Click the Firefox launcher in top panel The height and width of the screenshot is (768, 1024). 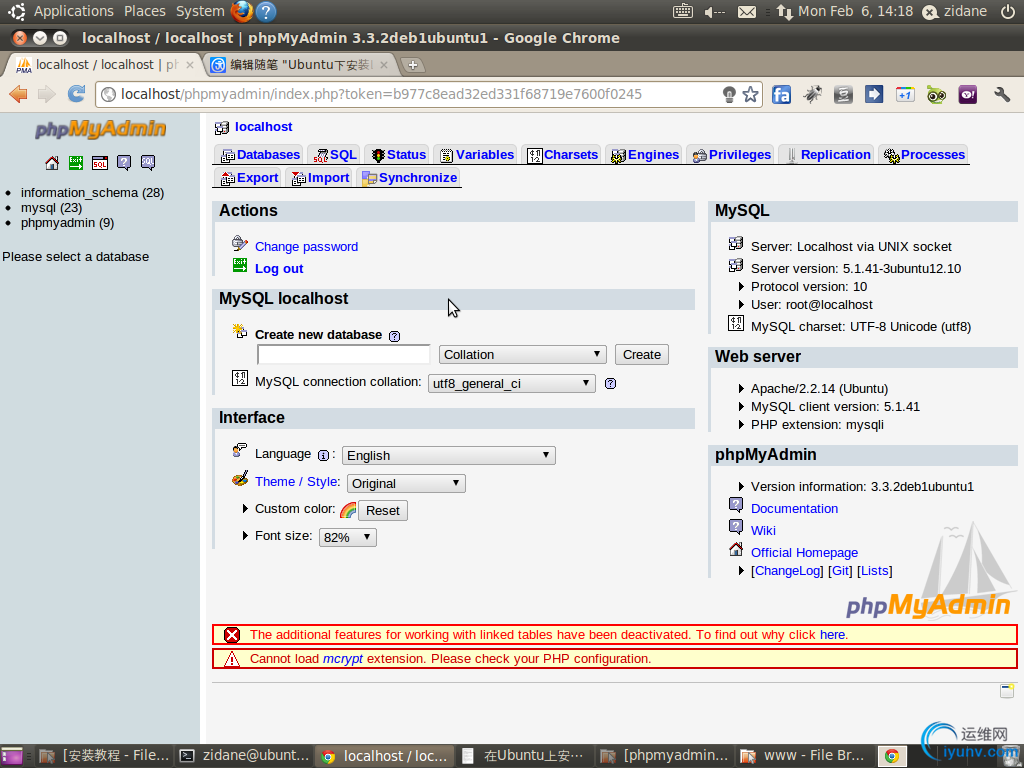pos(242,11)
